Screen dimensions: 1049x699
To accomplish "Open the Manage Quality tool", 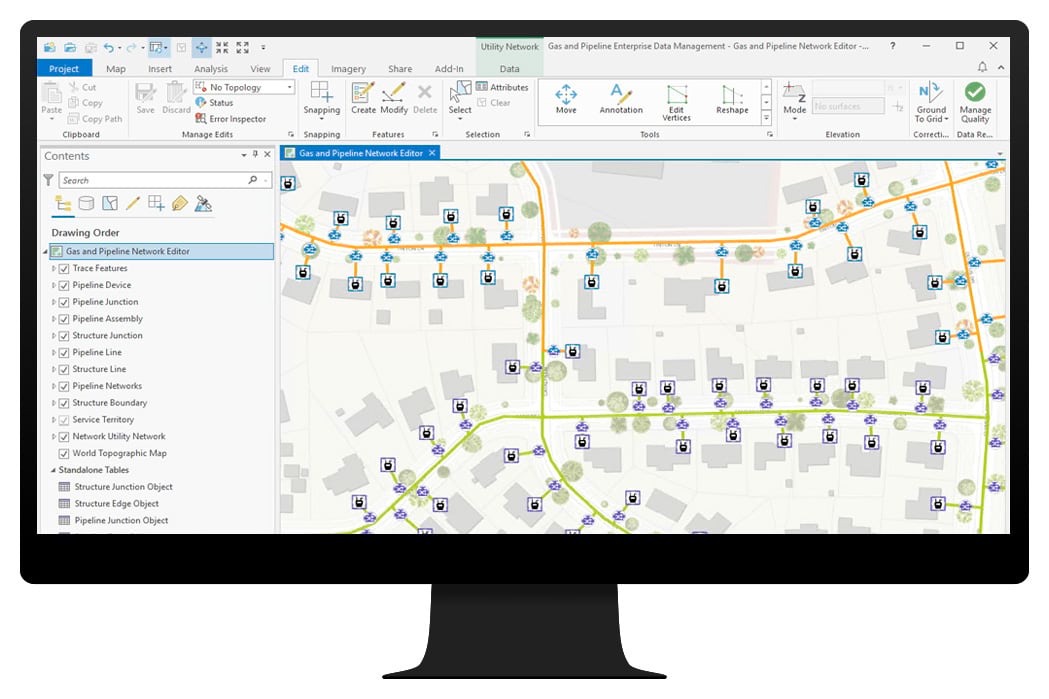I will 975,102.
